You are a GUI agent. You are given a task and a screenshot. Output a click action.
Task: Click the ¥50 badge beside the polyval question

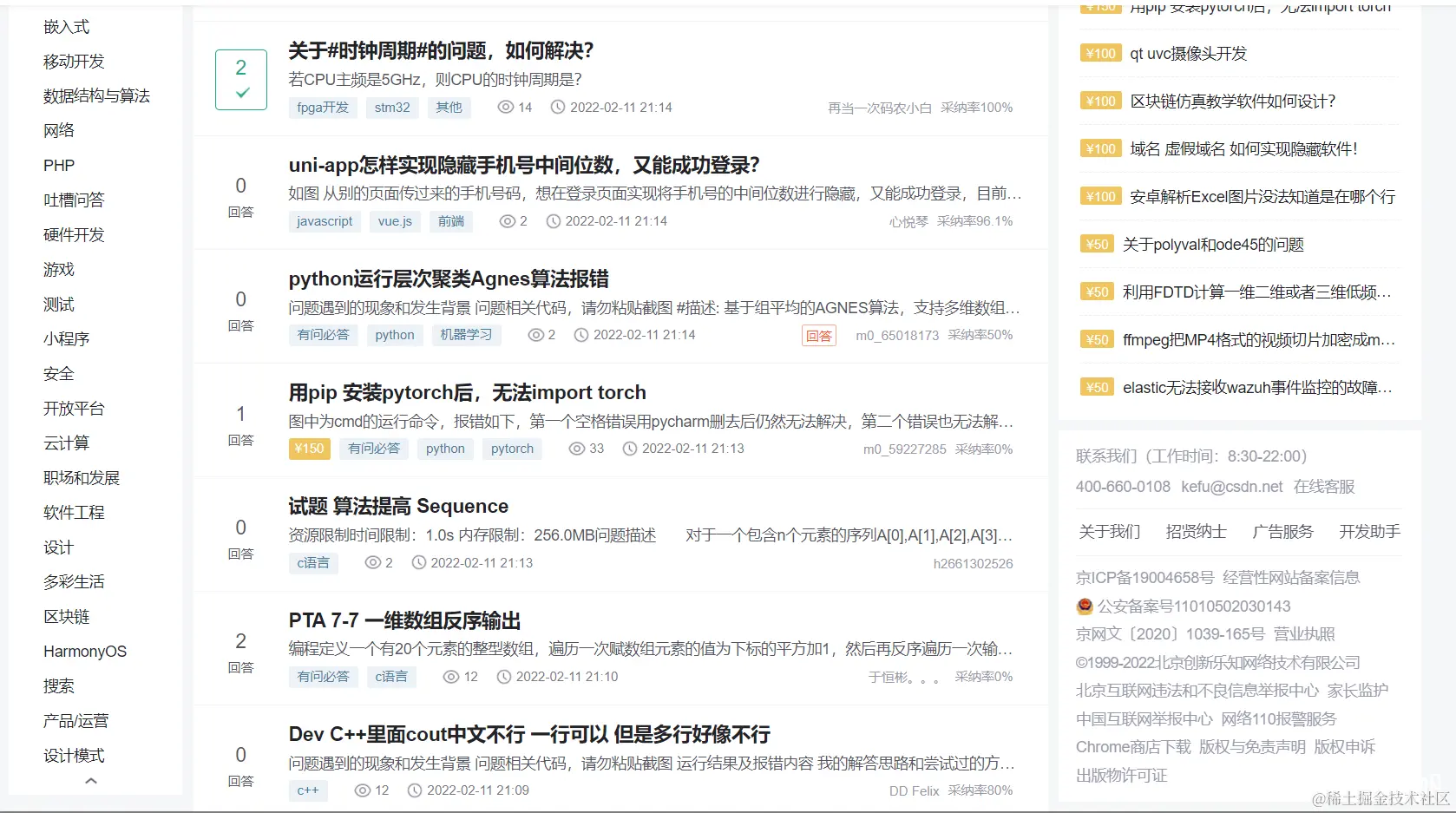(1096, 244)
